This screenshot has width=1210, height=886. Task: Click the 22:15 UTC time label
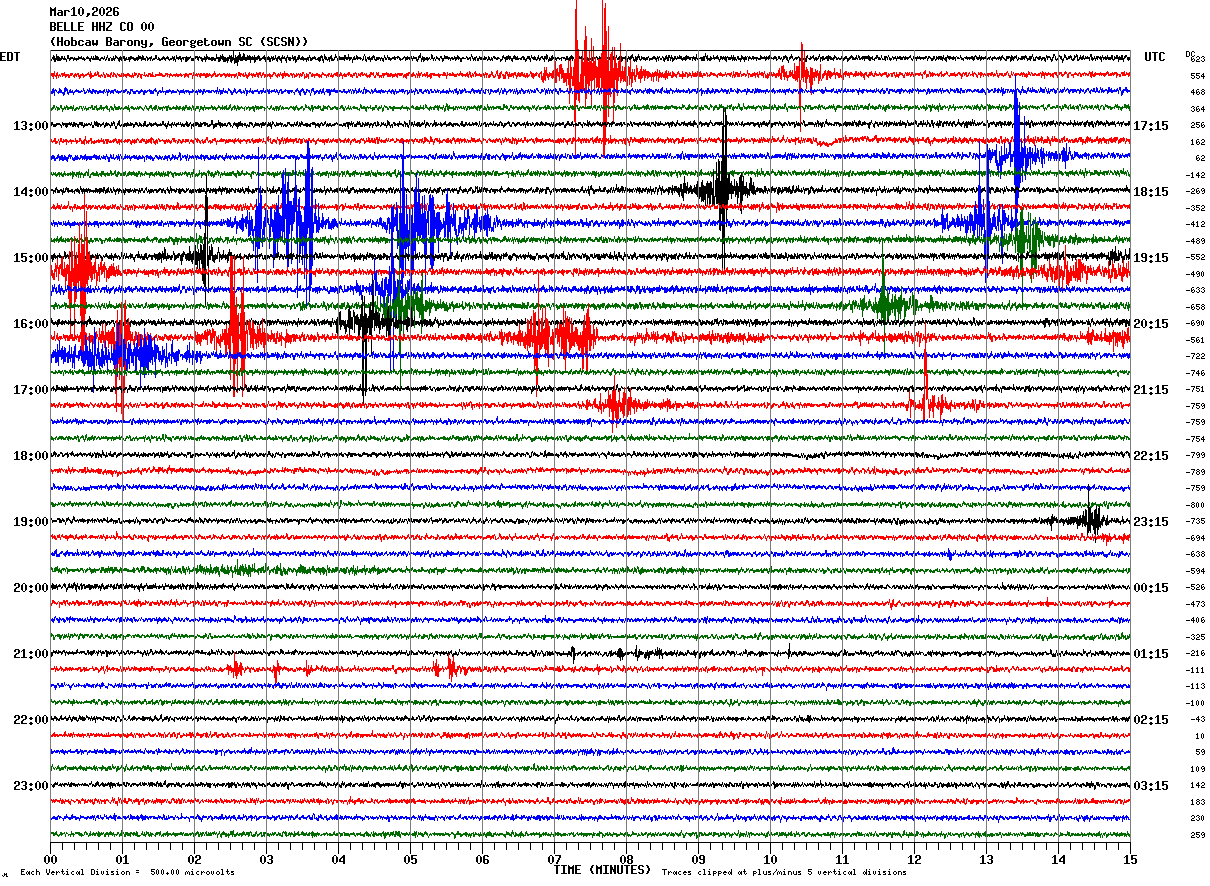pyautogui.click(x=1151, y=456)
